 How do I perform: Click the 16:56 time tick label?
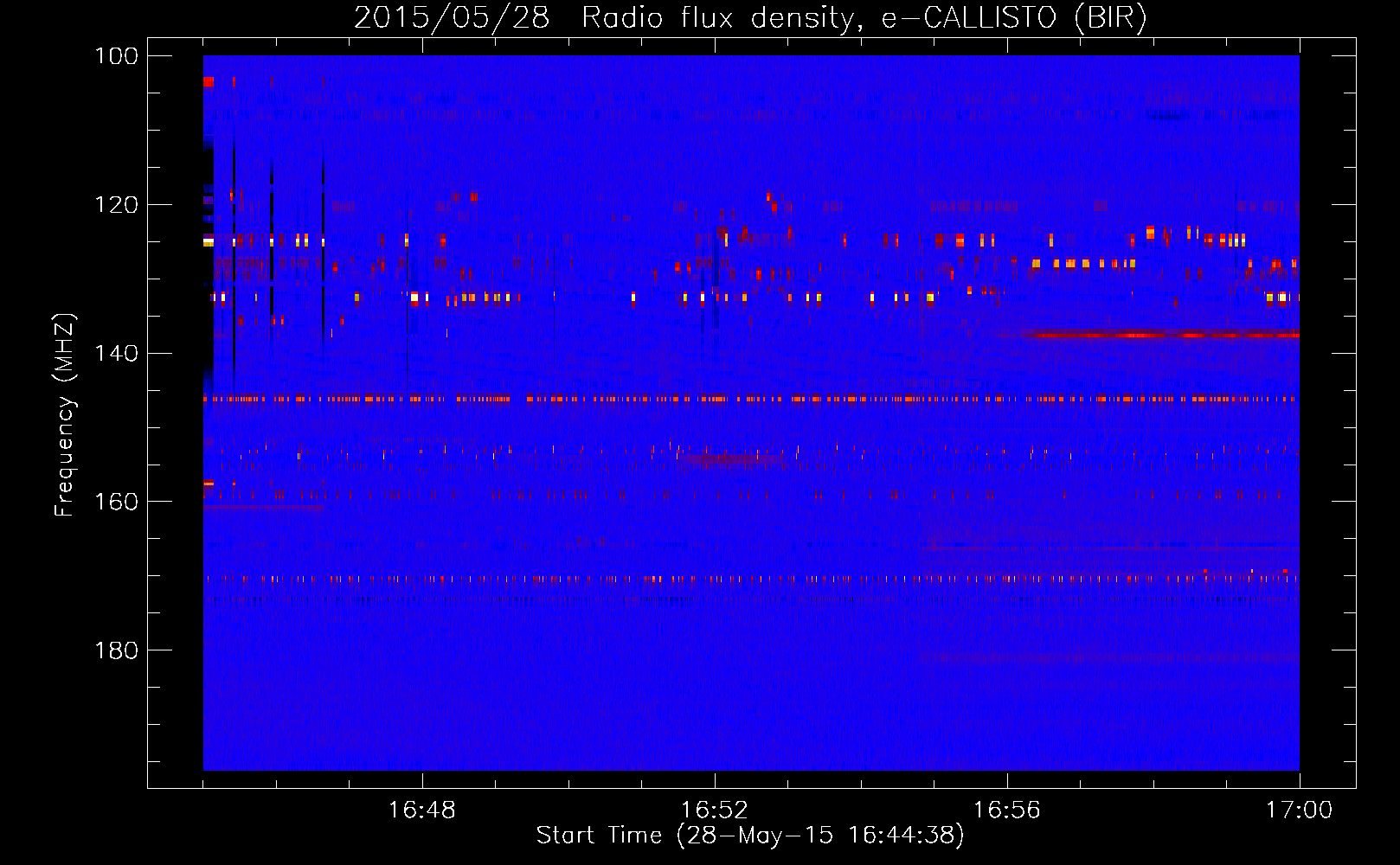[x=1007, y=811]
